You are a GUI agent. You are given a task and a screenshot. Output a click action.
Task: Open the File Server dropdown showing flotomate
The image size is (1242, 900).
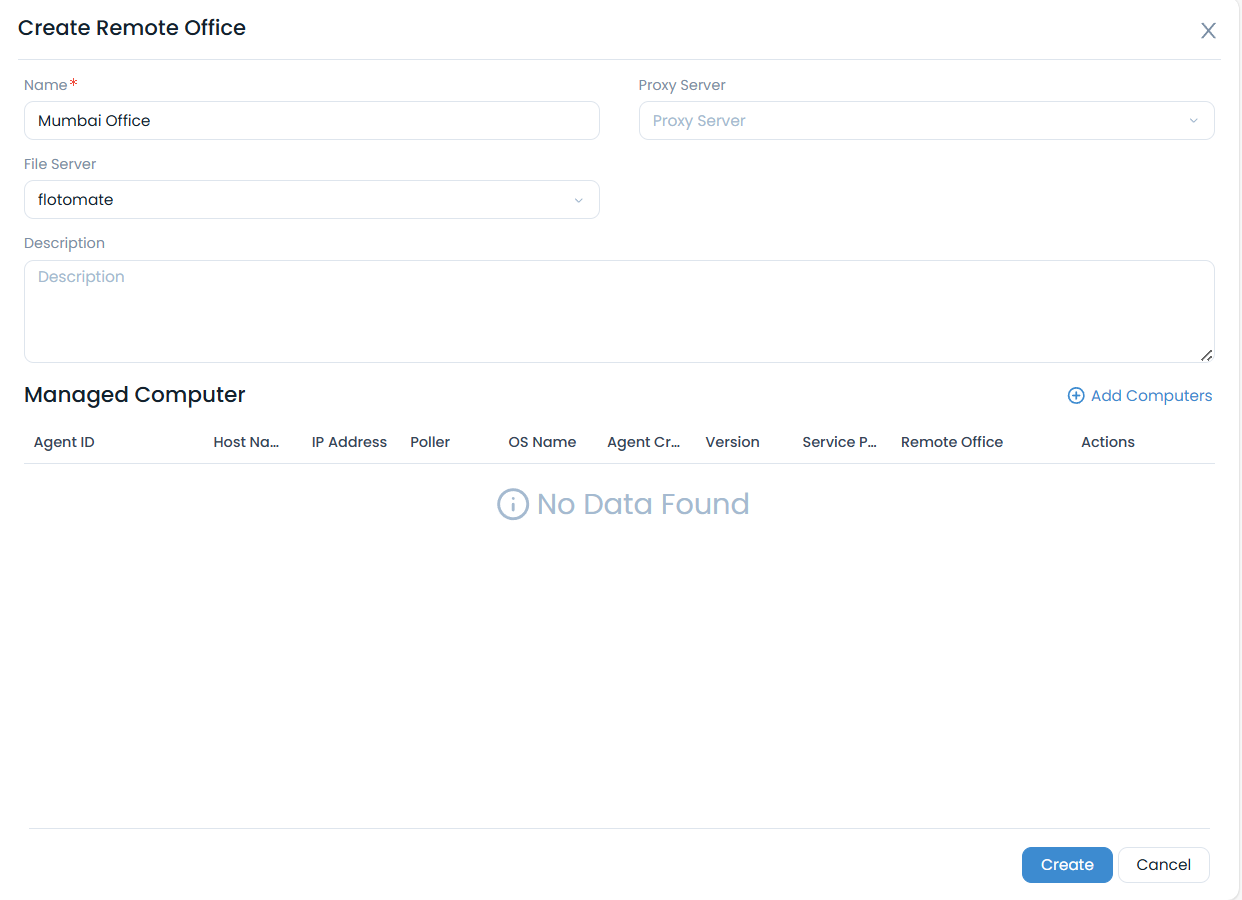[x=311, y=199]
